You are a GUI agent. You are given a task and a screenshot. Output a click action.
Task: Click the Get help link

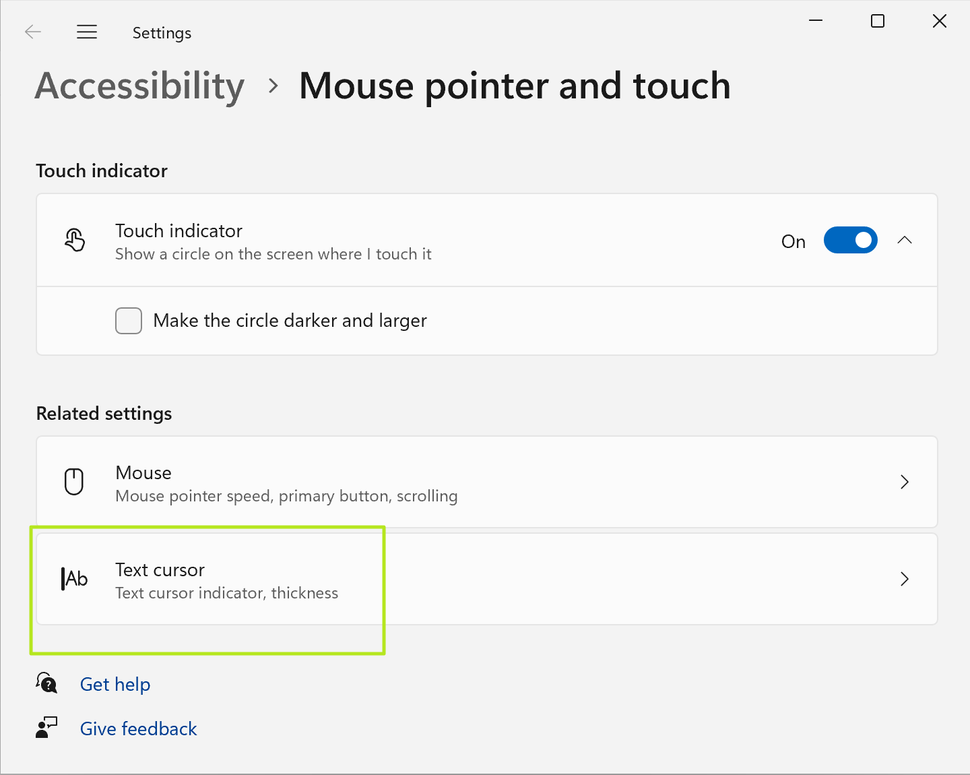tap(115, 684)
